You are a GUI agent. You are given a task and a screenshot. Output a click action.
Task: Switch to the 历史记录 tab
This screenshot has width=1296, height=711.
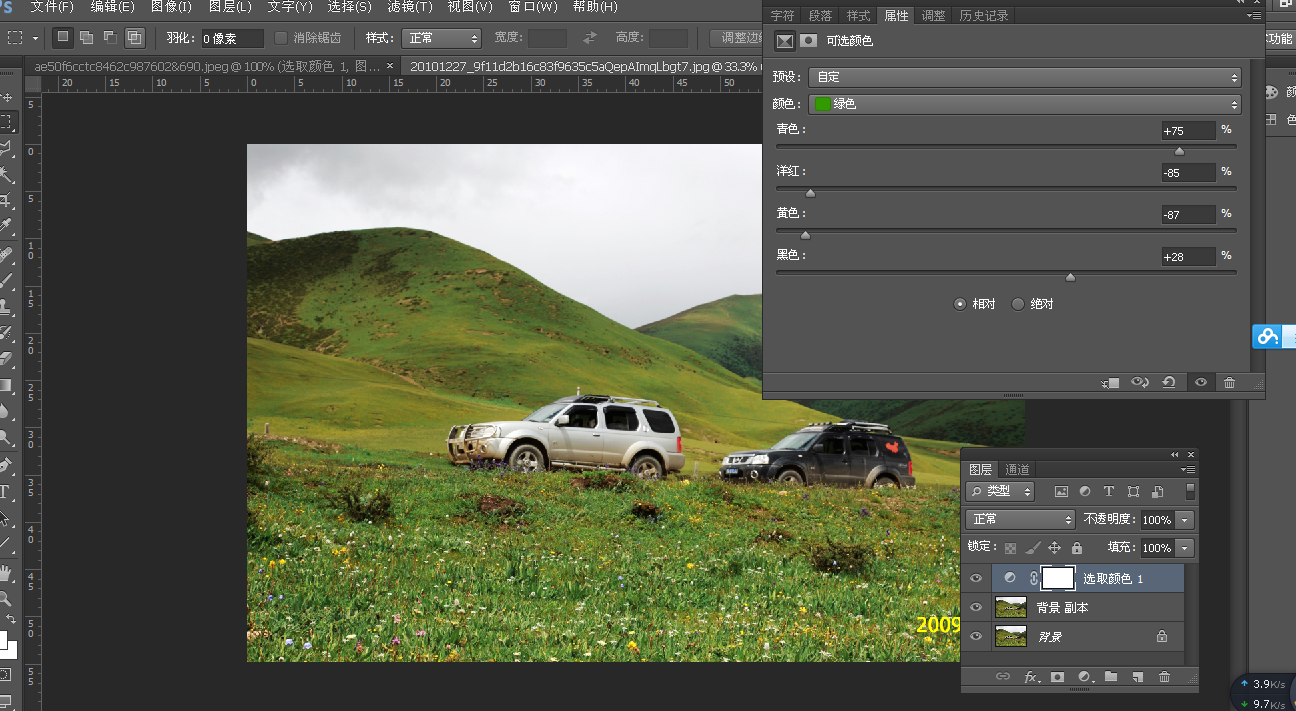[984, 15]
